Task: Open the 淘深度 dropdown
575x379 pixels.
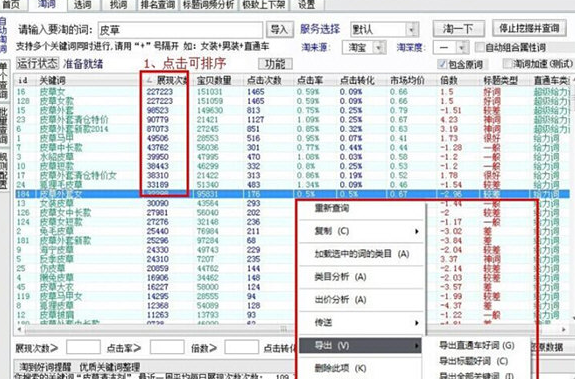Action: point(451,47)
